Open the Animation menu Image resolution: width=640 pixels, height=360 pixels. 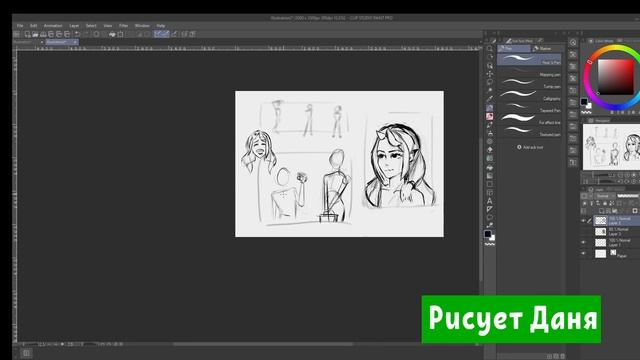tap(53, 26)
